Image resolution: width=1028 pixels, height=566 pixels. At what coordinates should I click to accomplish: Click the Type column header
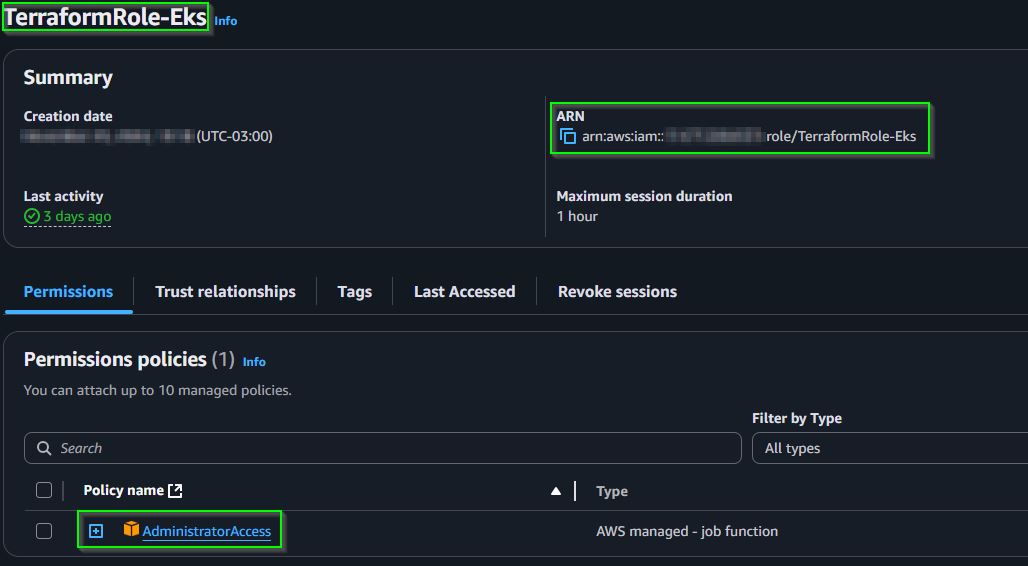tap(612, 491)
